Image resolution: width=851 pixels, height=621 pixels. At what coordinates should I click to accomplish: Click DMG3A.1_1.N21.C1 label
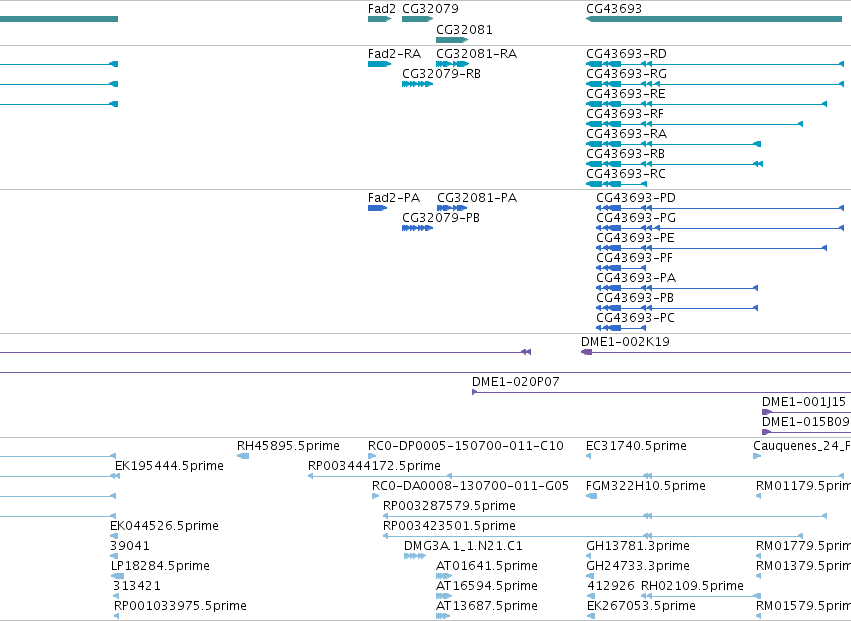point(463,547)
